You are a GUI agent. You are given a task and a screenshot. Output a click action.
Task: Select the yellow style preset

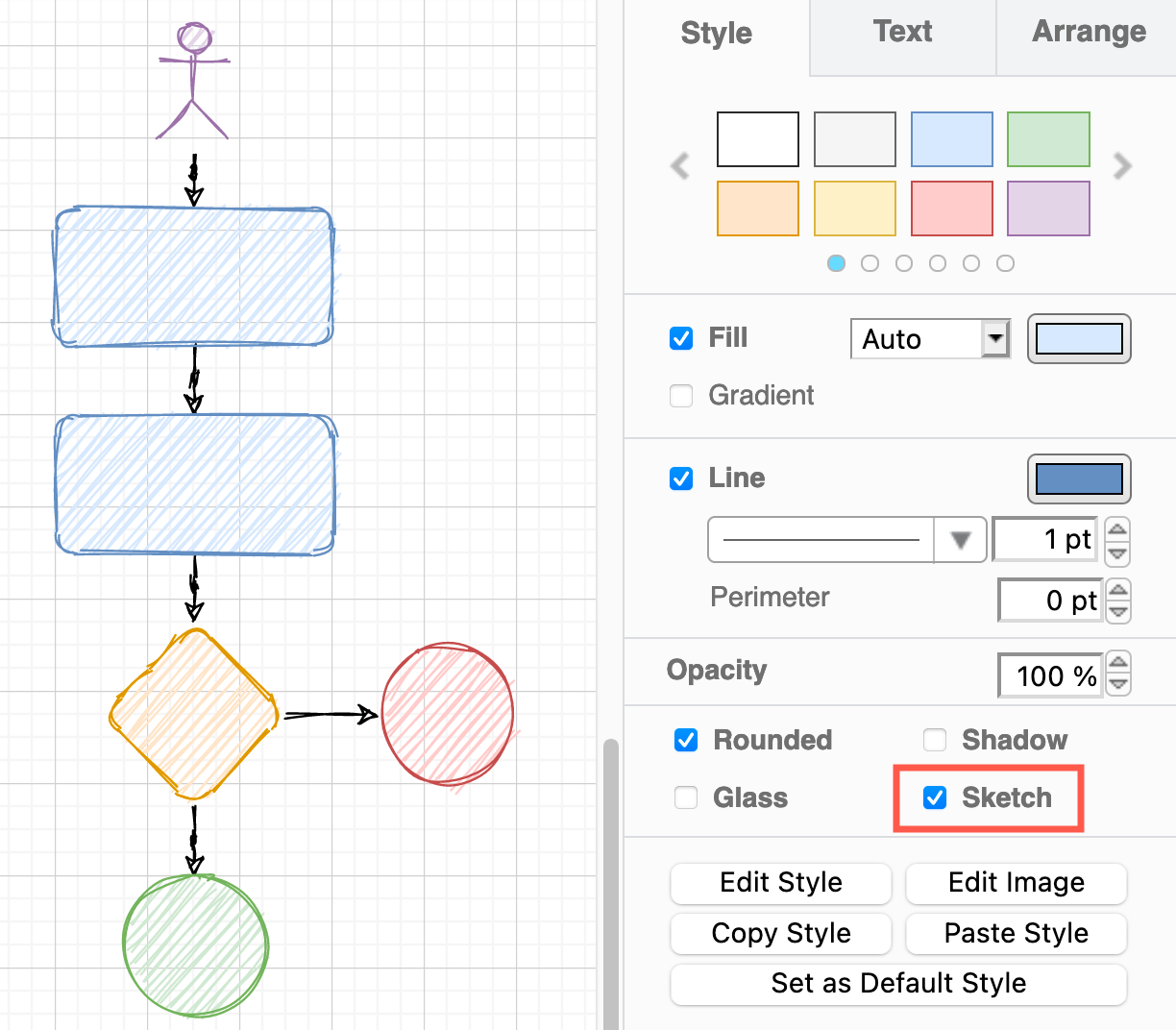pos(854,208)
